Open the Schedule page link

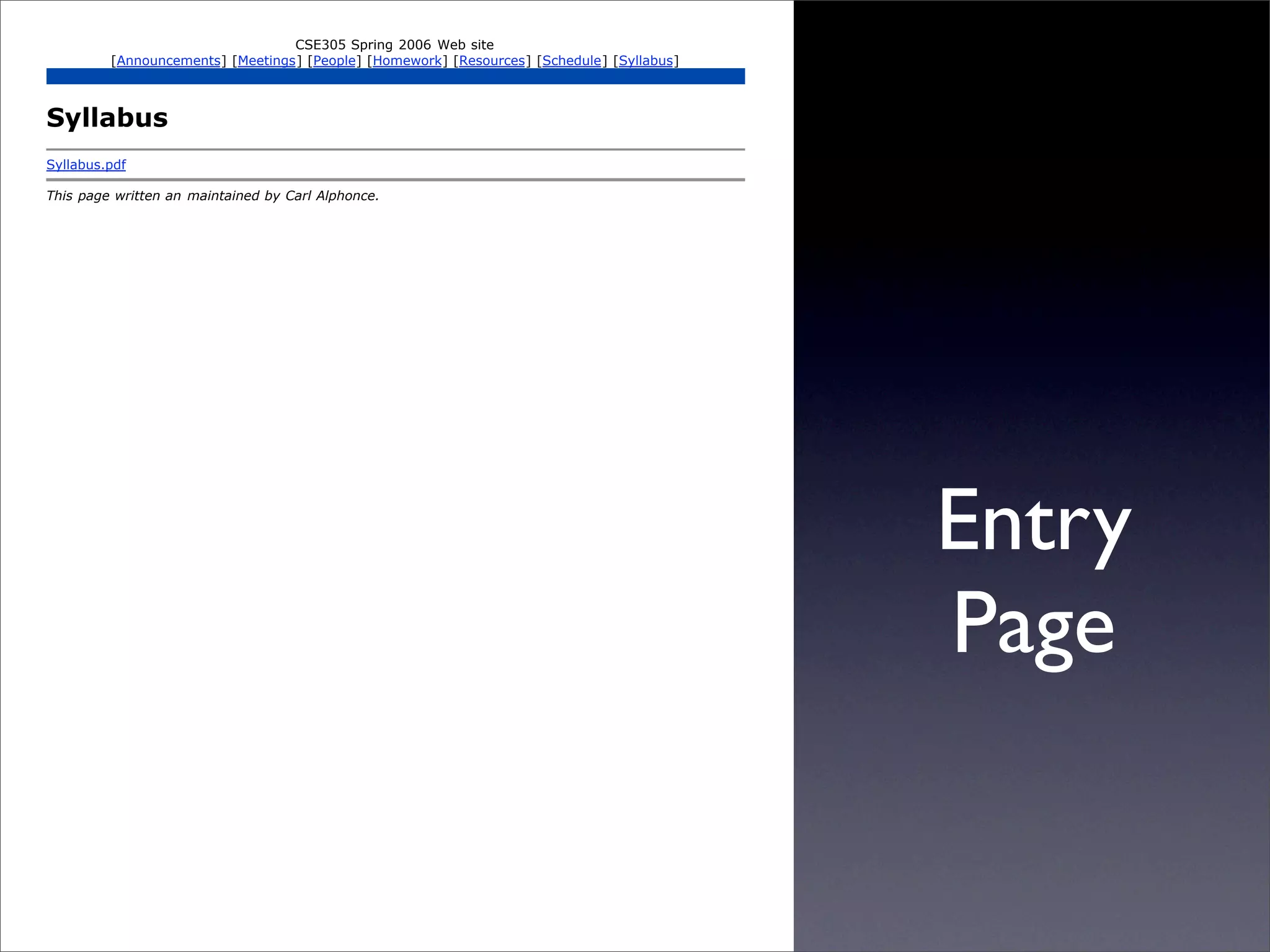tap(571, 61)
